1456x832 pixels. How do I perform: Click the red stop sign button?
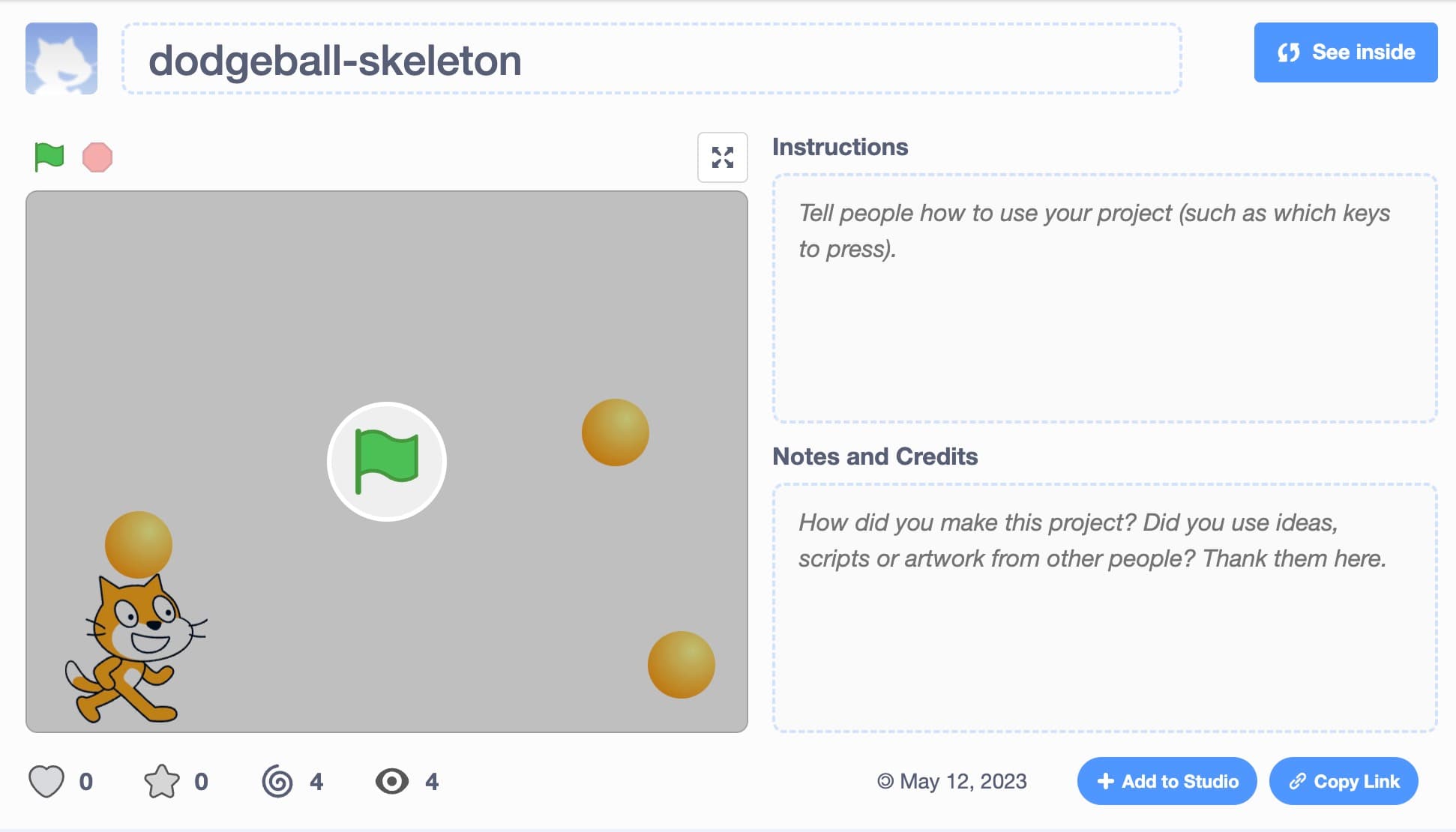click(97, 157)
